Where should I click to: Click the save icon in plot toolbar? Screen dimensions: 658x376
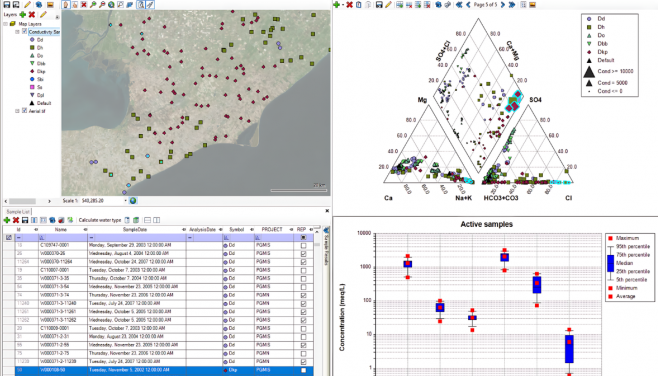pos(379,5)
